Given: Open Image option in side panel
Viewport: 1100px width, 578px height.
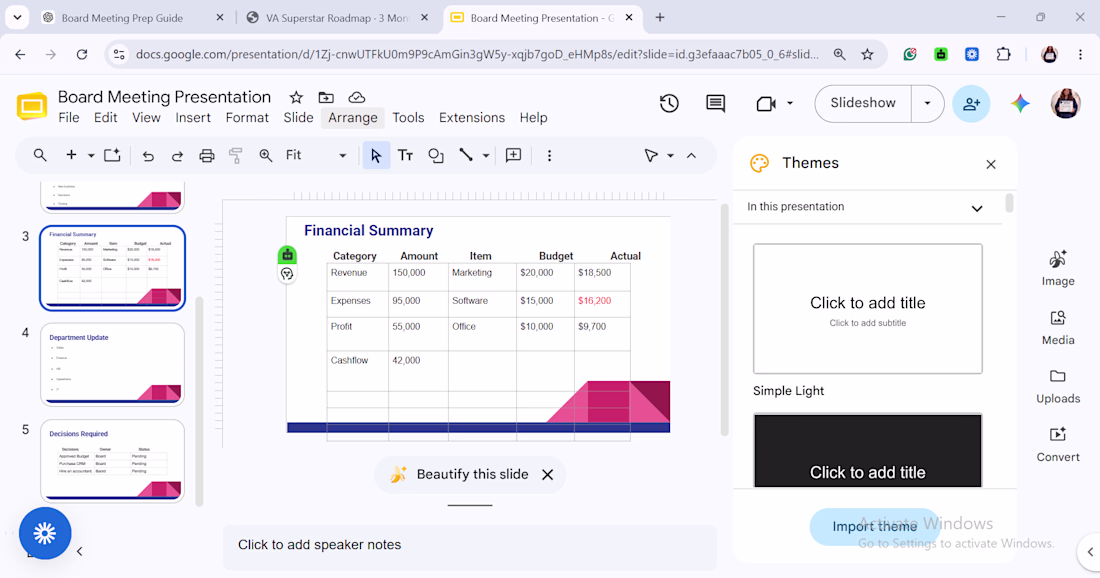Looking at the screenshot, I should coord(1058,269).
